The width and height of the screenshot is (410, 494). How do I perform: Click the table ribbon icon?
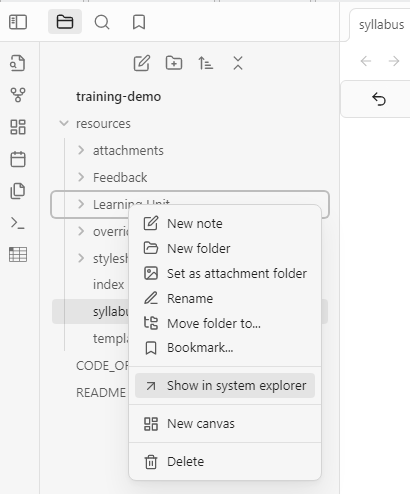coord(18,255)
